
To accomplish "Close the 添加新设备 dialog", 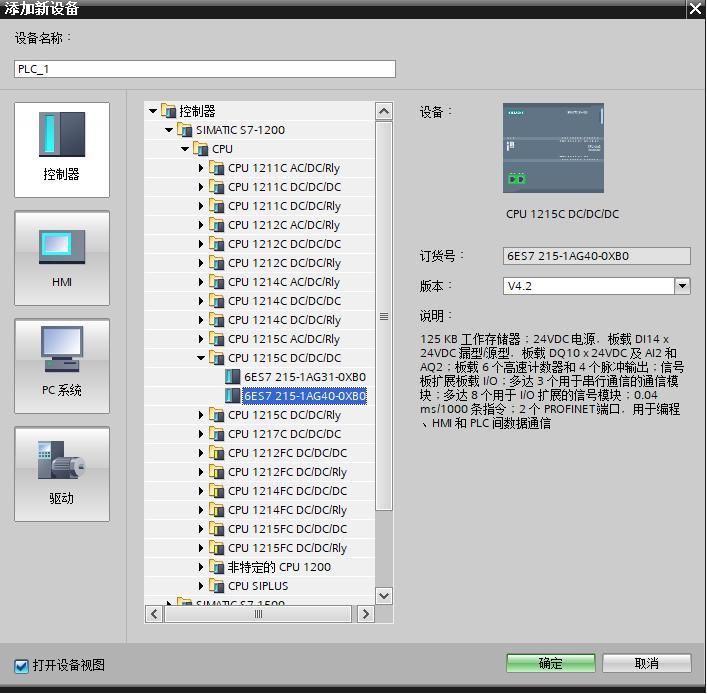I will point(696,9).
